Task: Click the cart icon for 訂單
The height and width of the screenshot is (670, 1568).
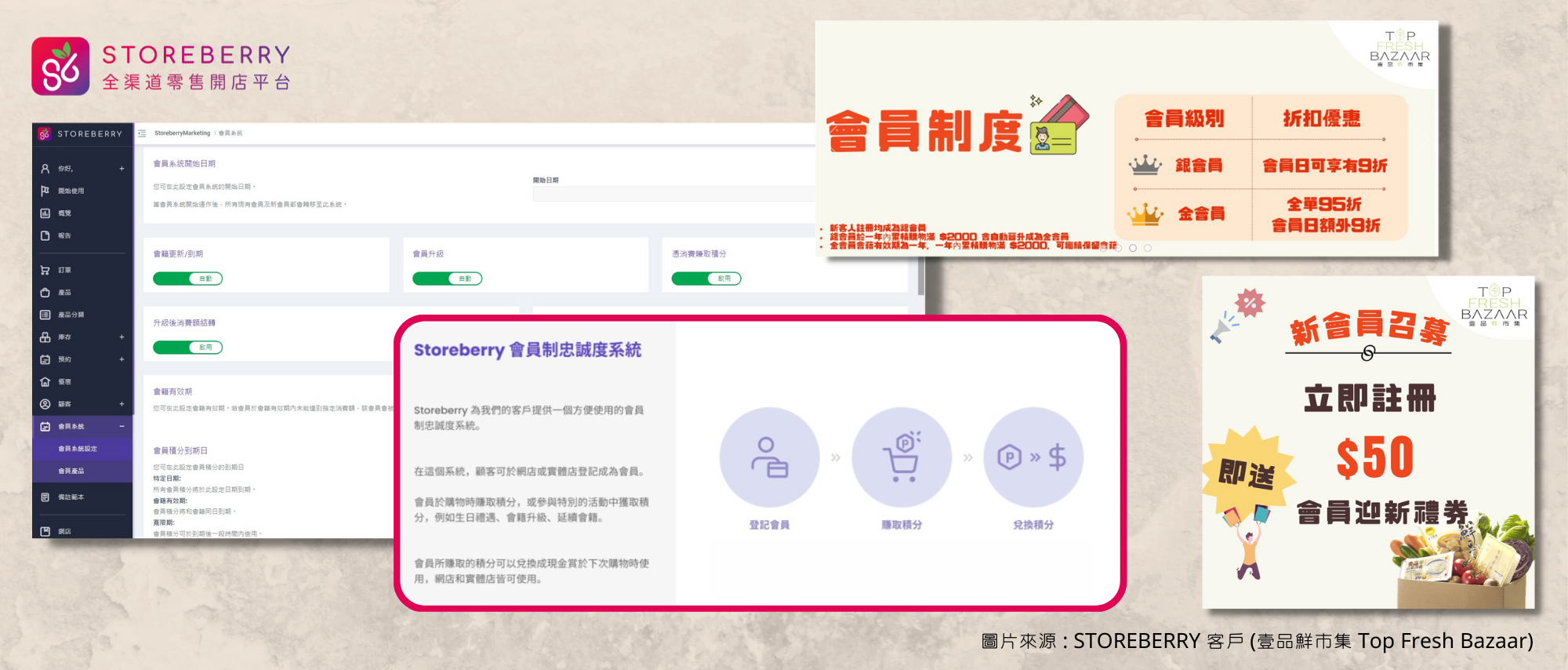Action: pos(45,270)
